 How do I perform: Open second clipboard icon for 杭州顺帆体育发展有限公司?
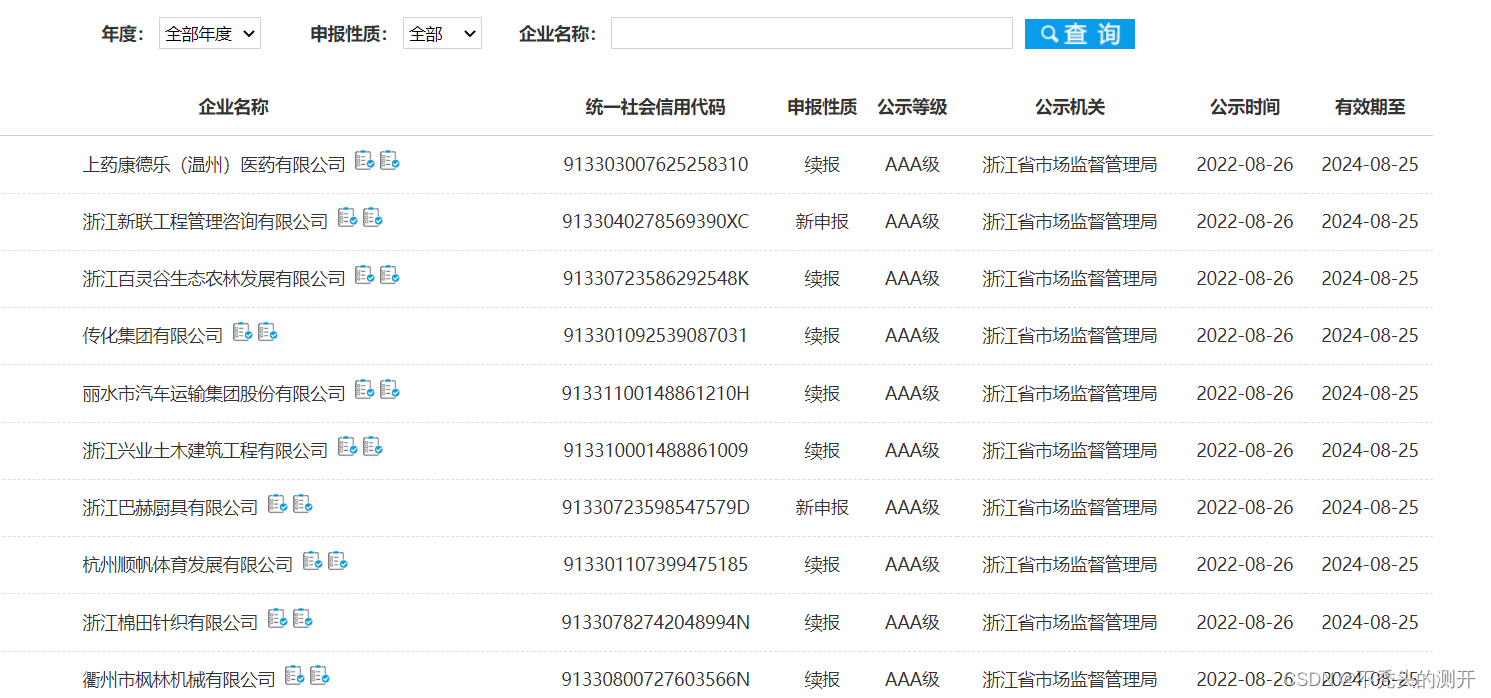(337, 560)
